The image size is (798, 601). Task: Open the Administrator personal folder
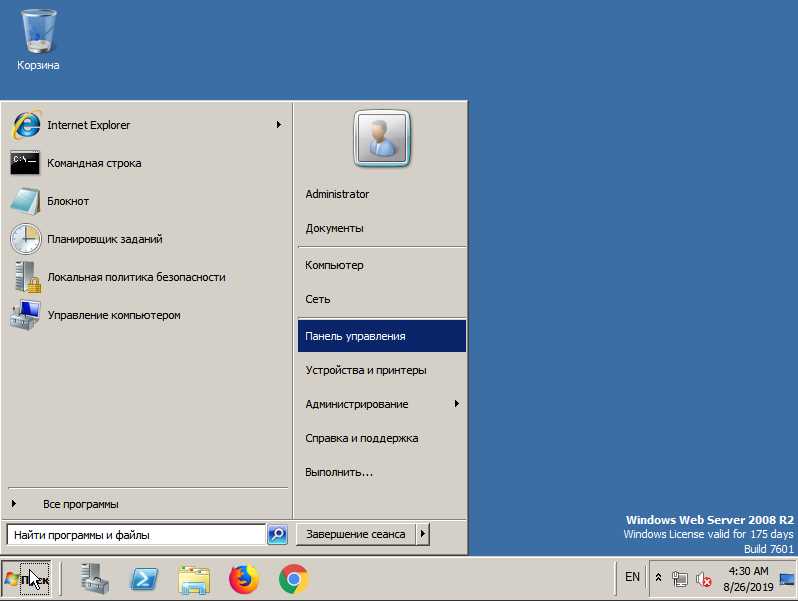coord(382,194)
